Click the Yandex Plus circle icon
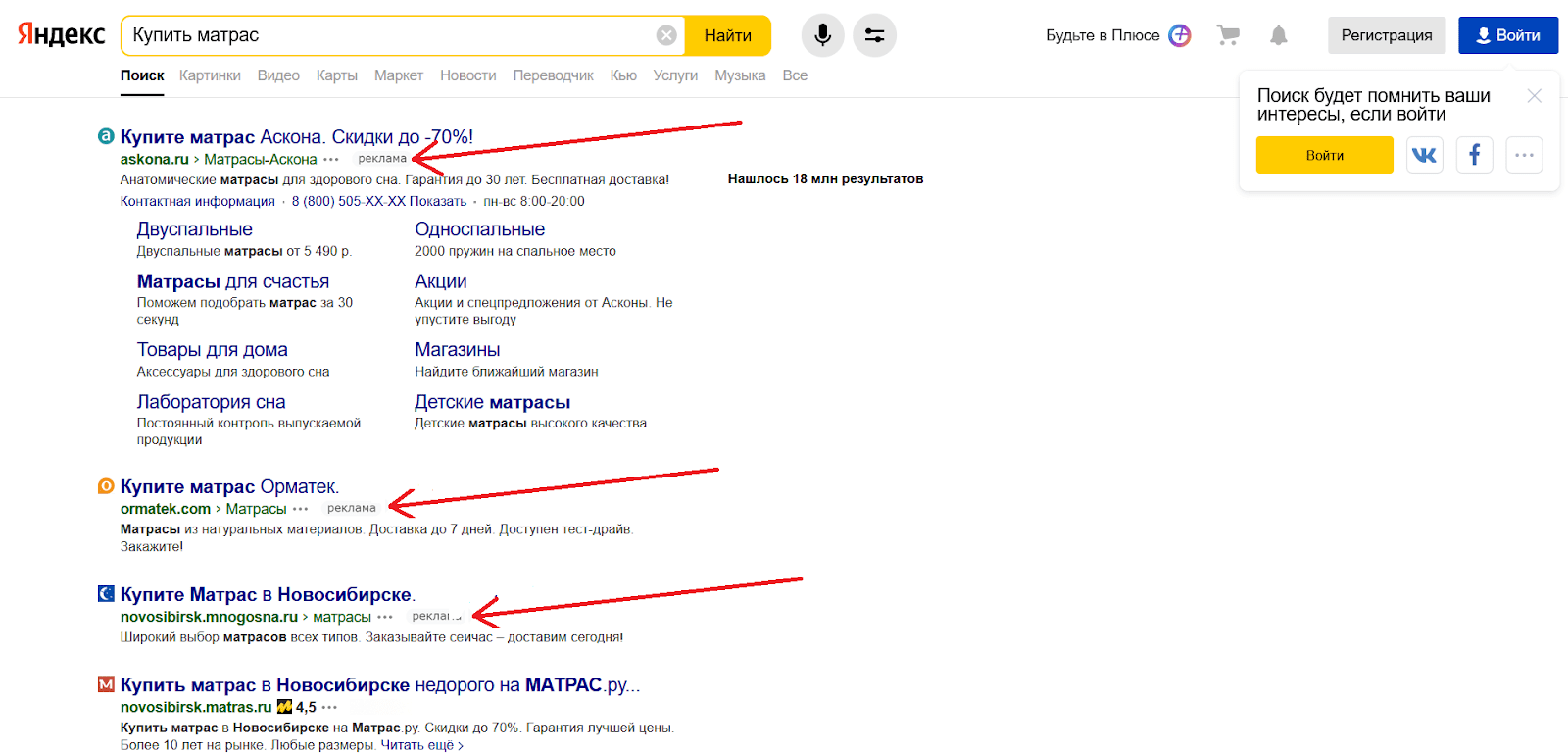The image size is (1568, 753). 1180,35
